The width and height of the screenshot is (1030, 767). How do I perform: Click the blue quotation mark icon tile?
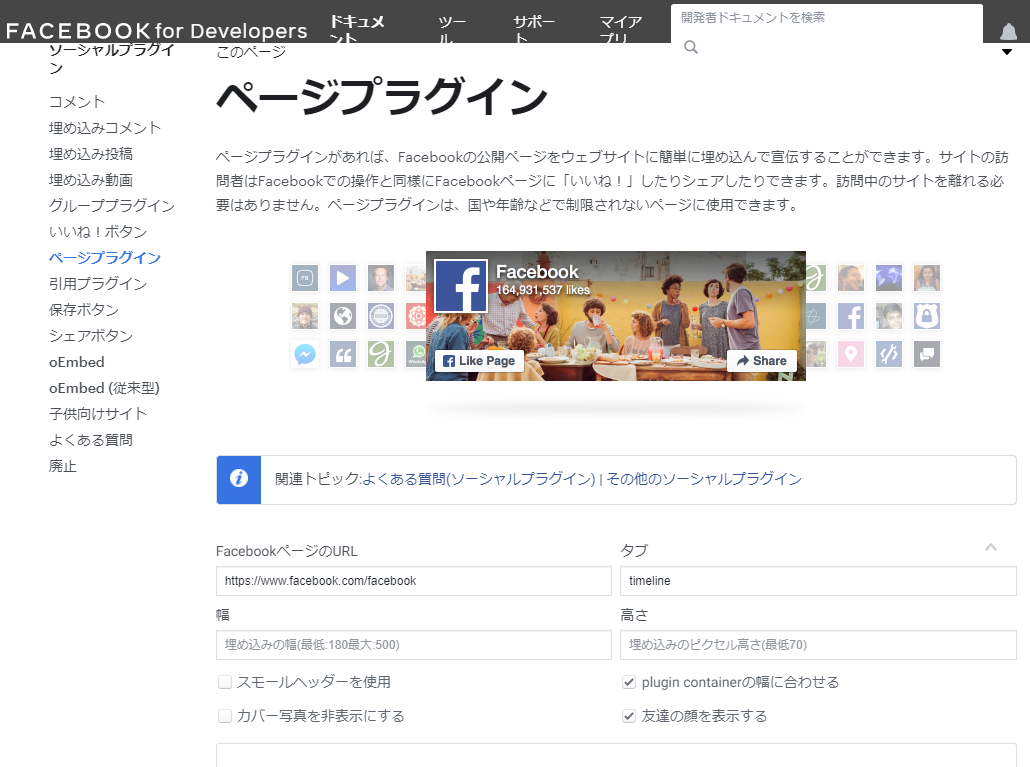point(342,354)
